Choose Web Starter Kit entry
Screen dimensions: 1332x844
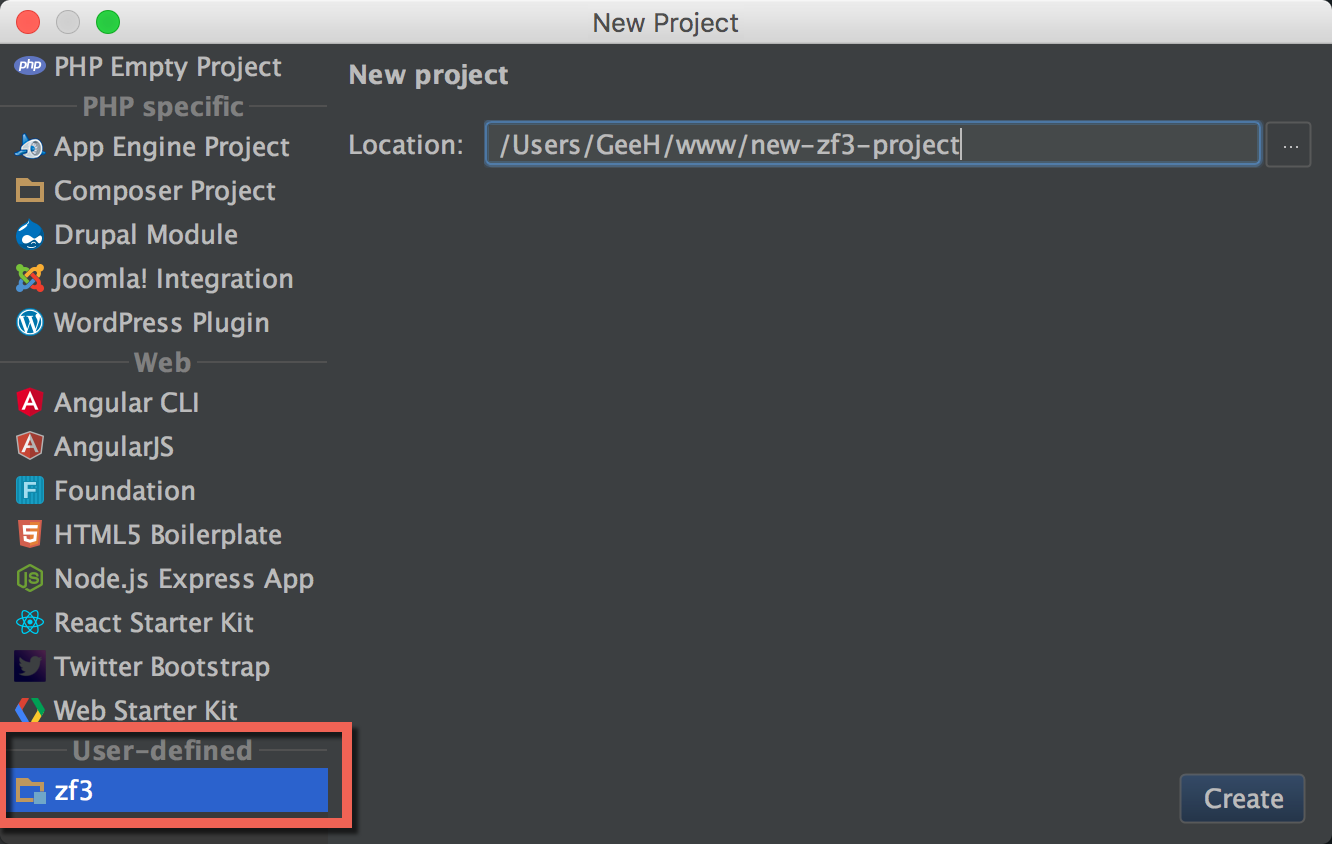click(x=164, y=711)
